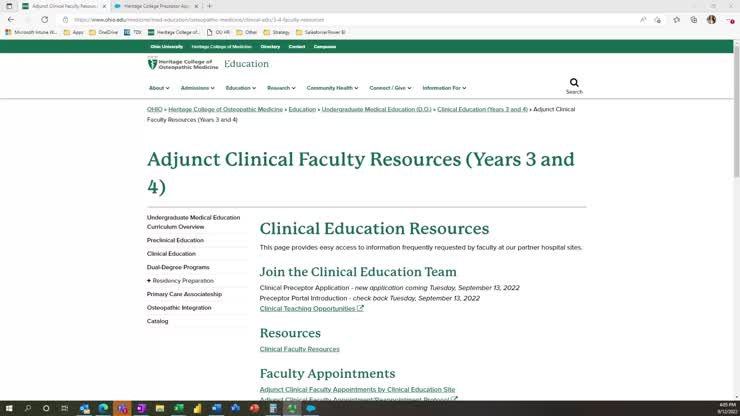Open the Apps bookmarks folder
The height and width of the screenshot is (416, 740).
click(73, 32)
